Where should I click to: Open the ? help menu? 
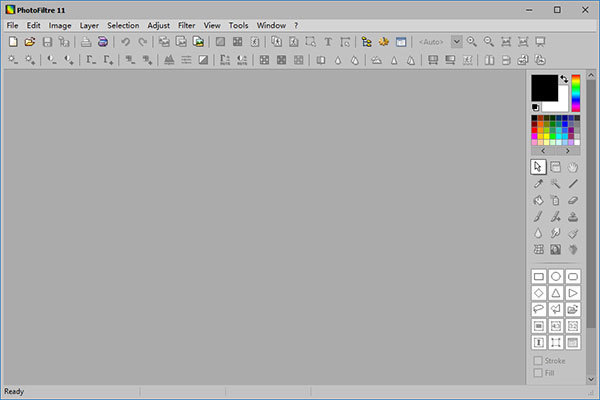pyautogui.click(x=296, y=26)
